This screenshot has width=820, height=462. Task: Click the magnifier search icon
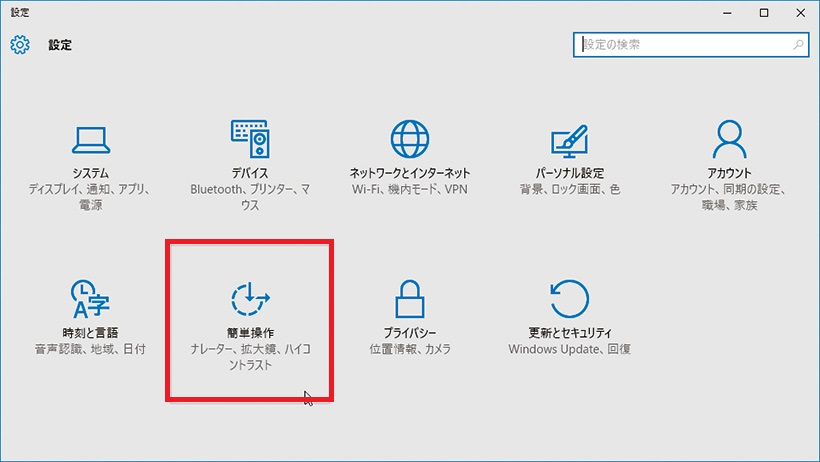798,44
